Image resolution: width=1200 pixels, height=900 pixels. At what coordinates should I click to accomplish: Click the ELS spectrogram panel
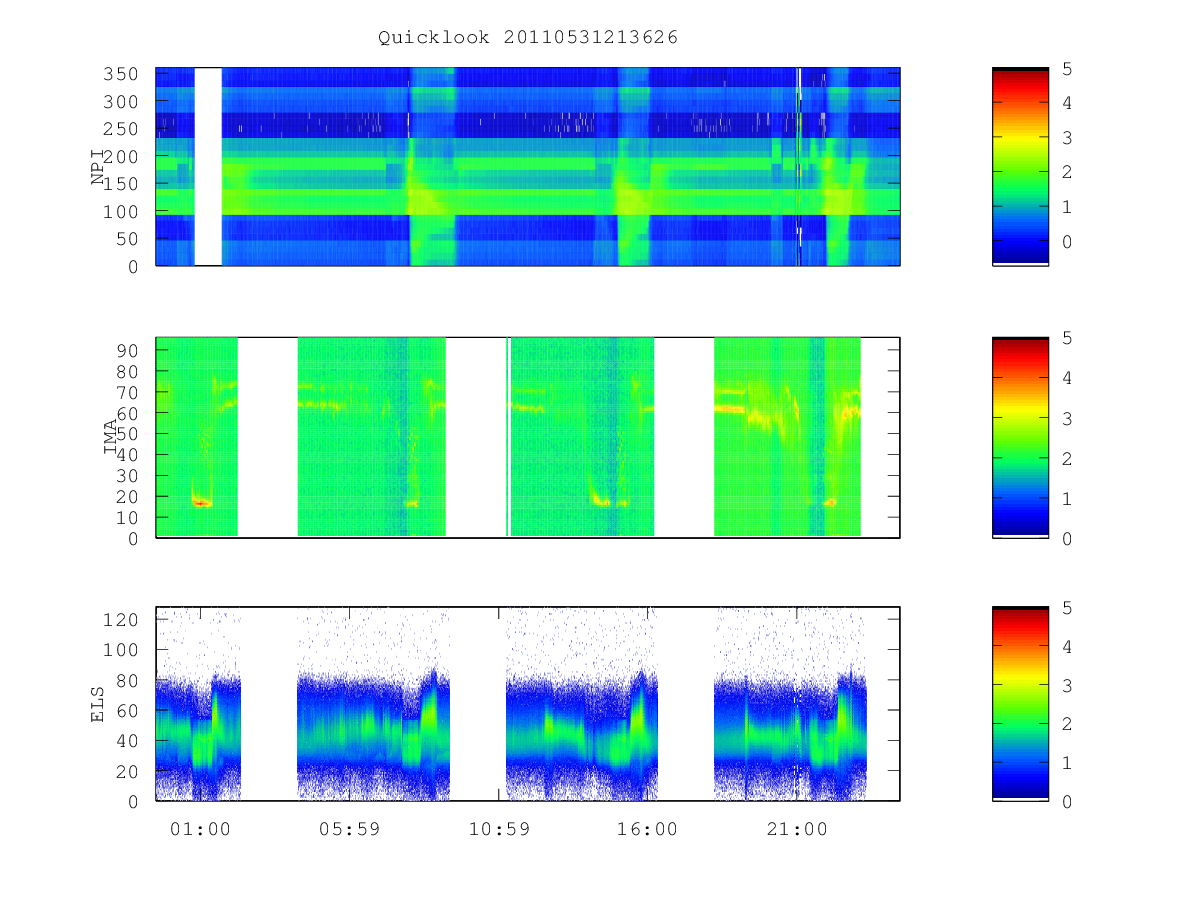pos(528,704)
